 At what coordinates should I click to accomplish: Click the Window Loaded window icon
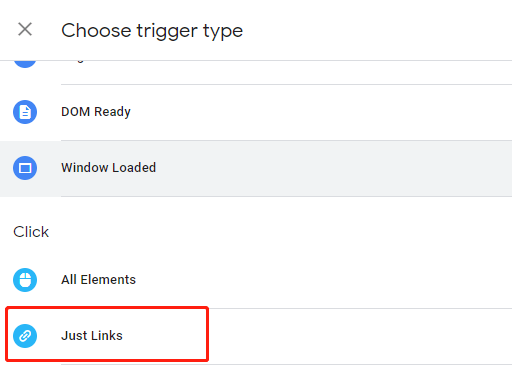[x=25, y=168]
